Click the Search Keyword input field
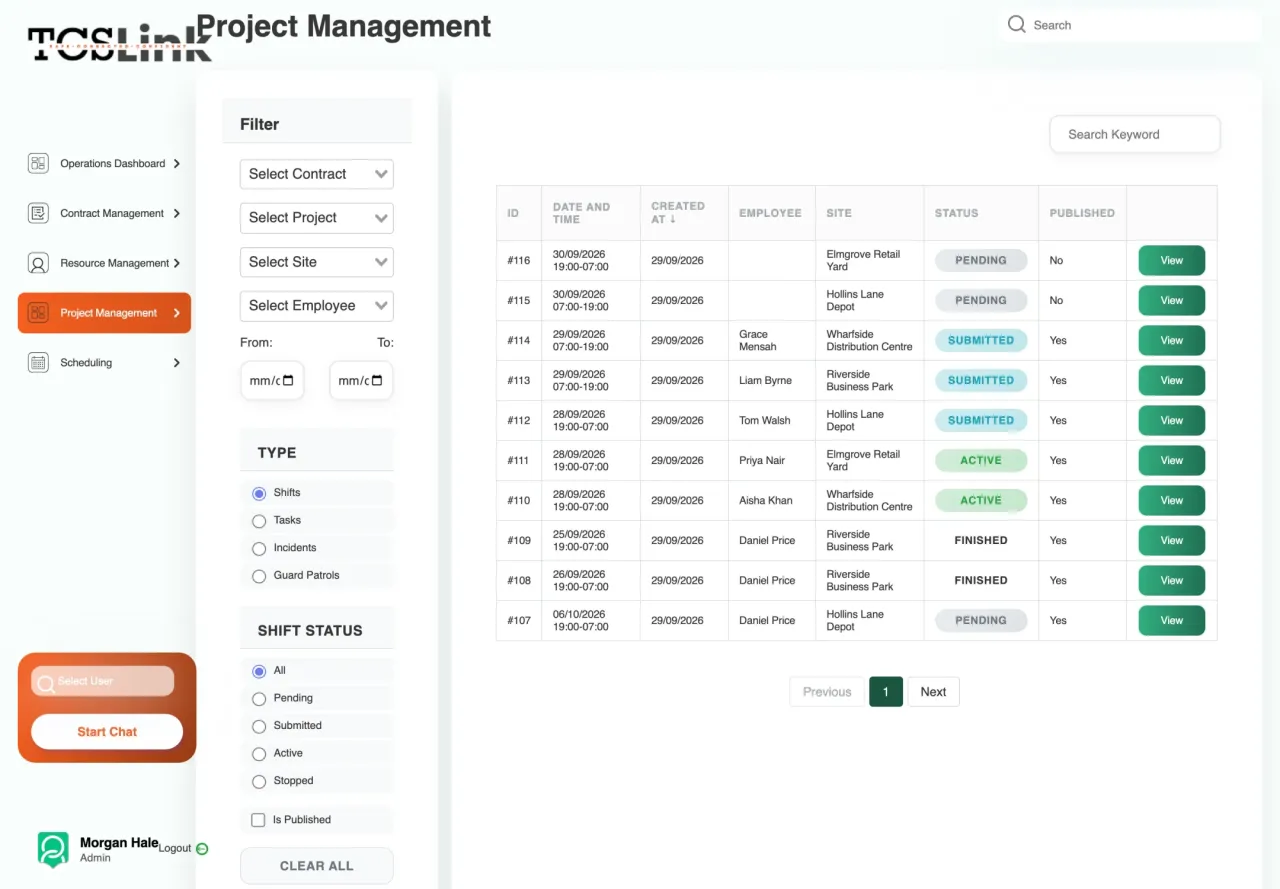Viewport: 1280px width, 889px height. (x=1135, y=134)
